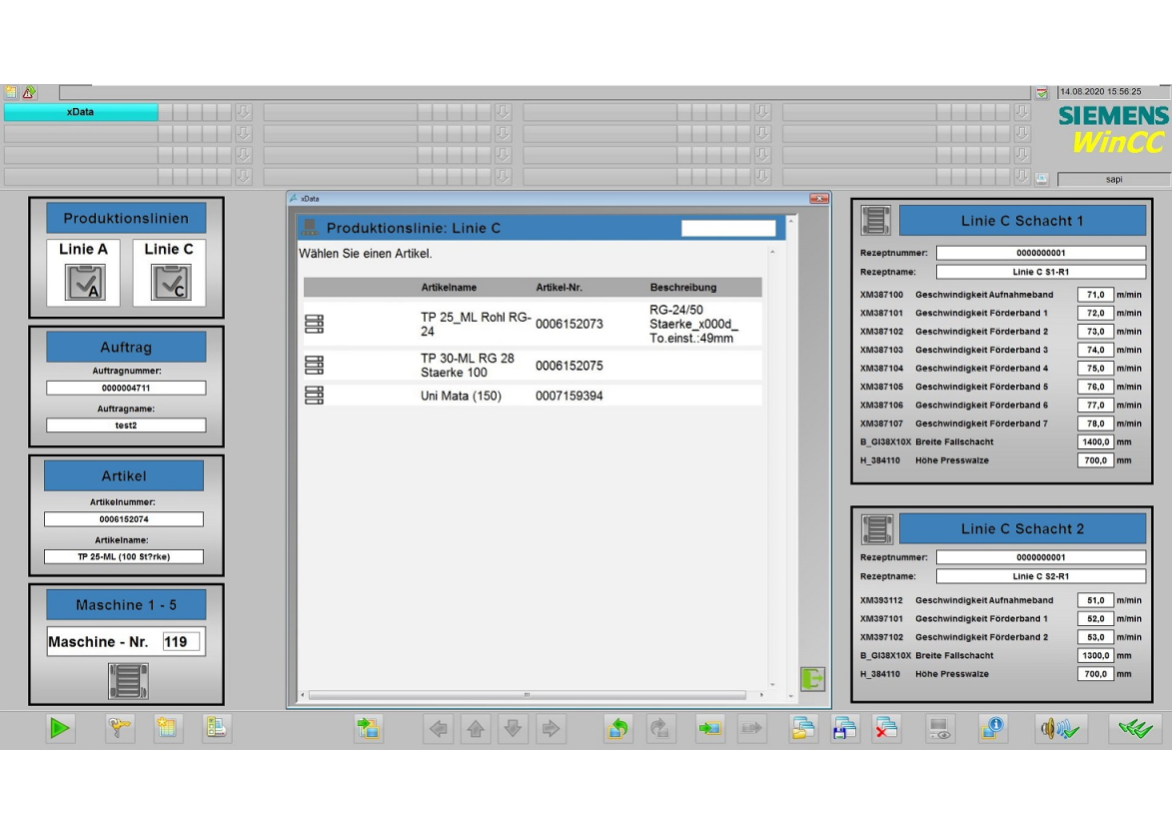Click the Linie C Schacht 1 recipe icon
Viewport: 1172px width, 833px height.
tap(877, 221)
